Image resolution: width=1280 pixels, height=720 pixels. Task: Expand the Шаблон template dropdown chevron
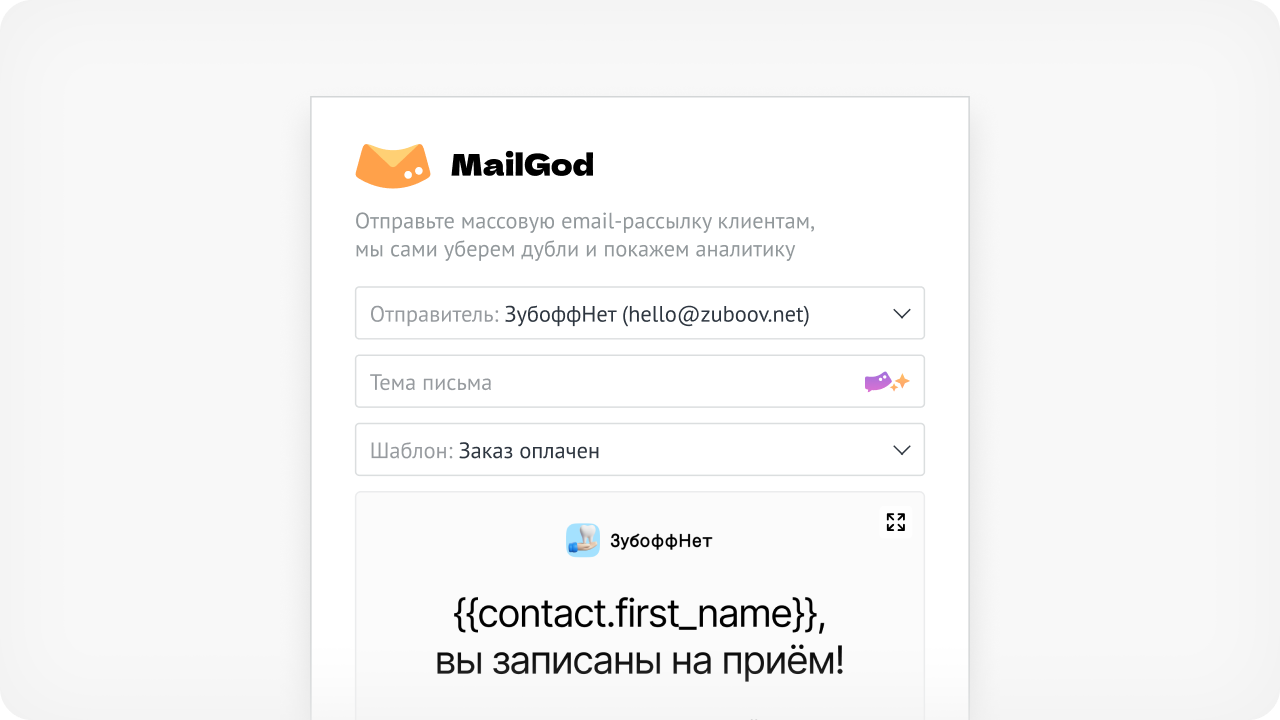tap(902, 450)
